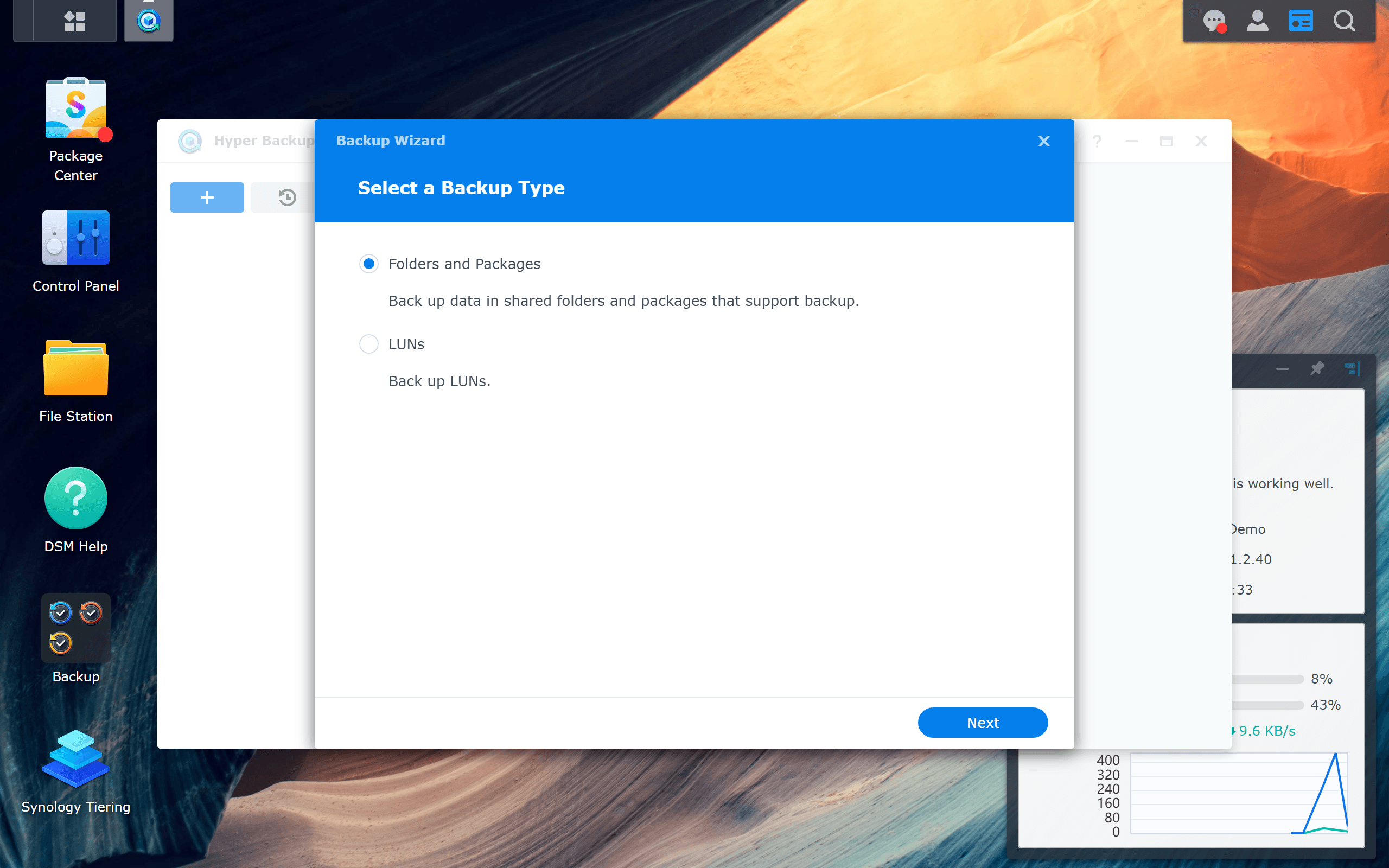Minimize the Hyper Backup window
The image size is (1389, 868).
(x=1131, y=141)
